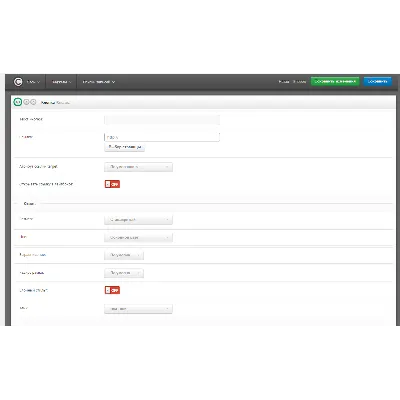Click the round logo icon in the top bar

point(18,82)
